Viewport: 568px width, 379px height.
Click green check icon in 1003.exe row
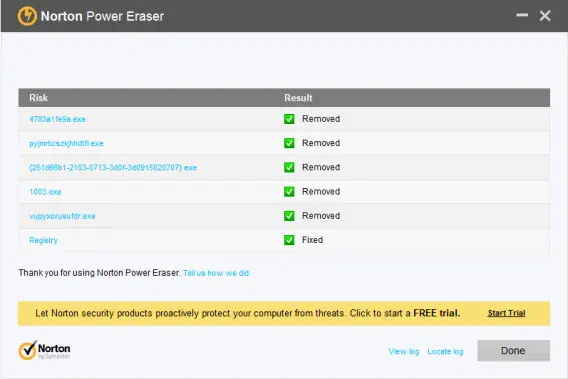tap(289, 191)
